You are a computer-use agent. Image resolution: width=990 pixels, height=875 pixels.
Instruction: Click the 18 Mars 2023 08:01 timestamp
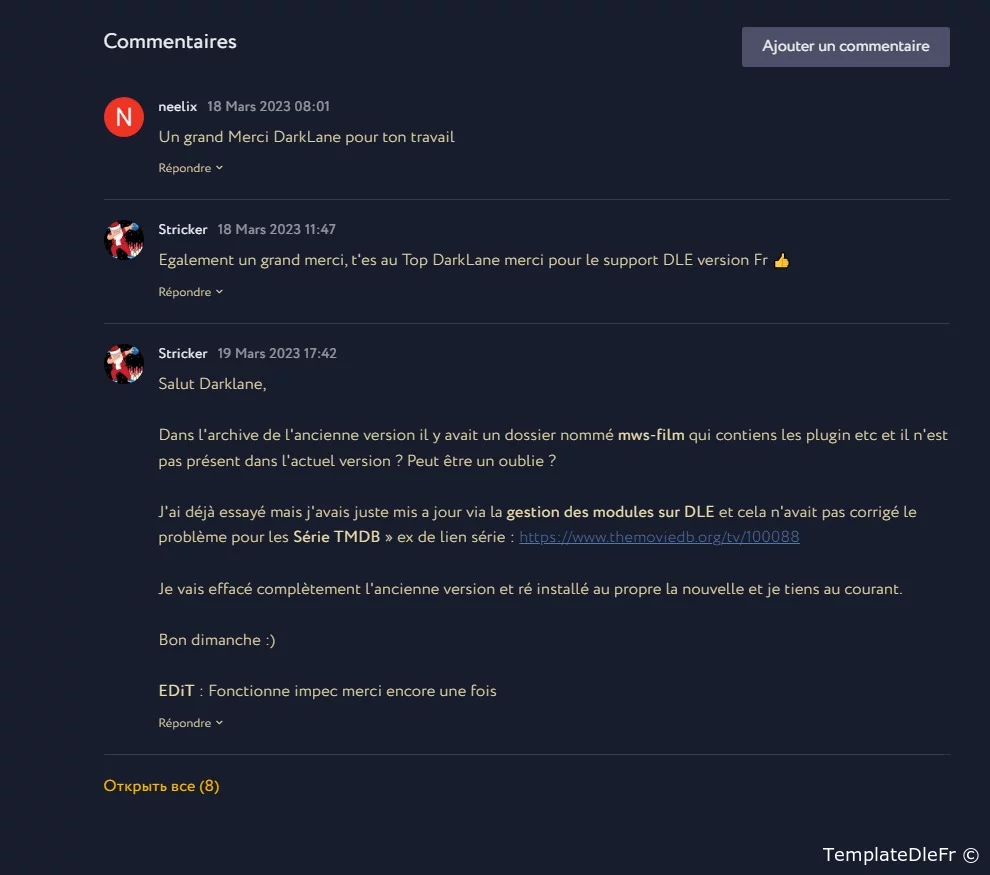pyautogui.click(x=268, y=106)
